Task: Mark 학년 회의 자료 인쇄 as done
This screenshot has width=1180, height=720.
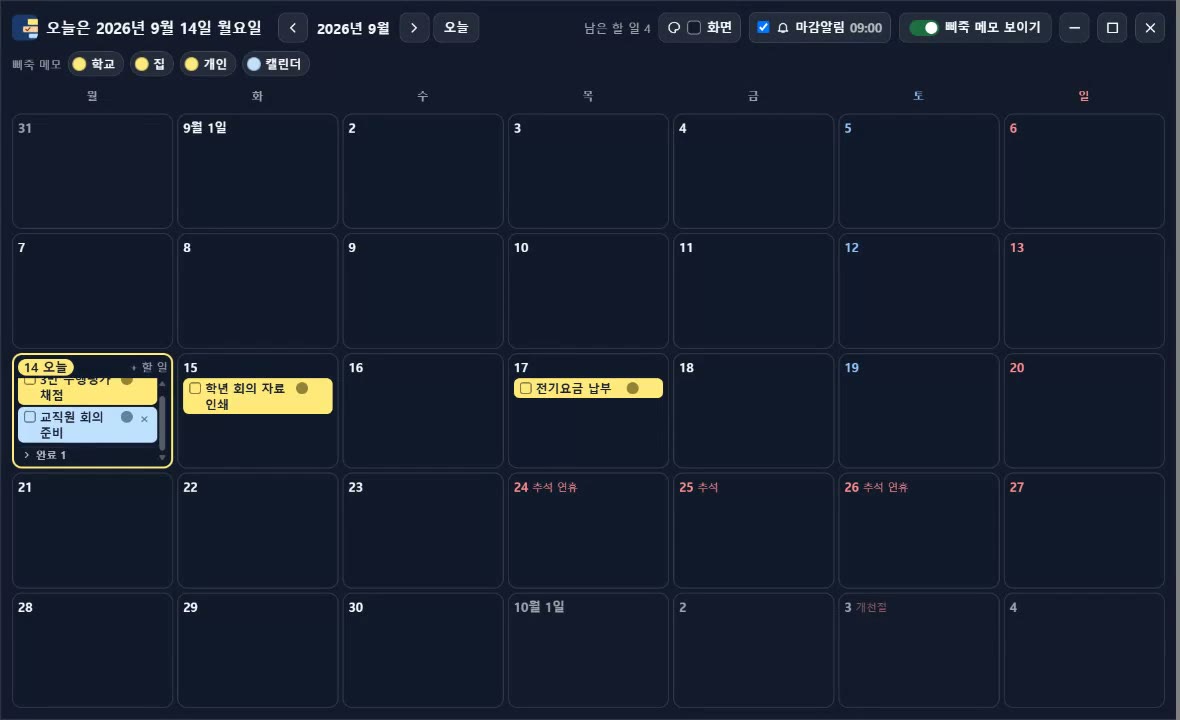Action: [195, 388]
